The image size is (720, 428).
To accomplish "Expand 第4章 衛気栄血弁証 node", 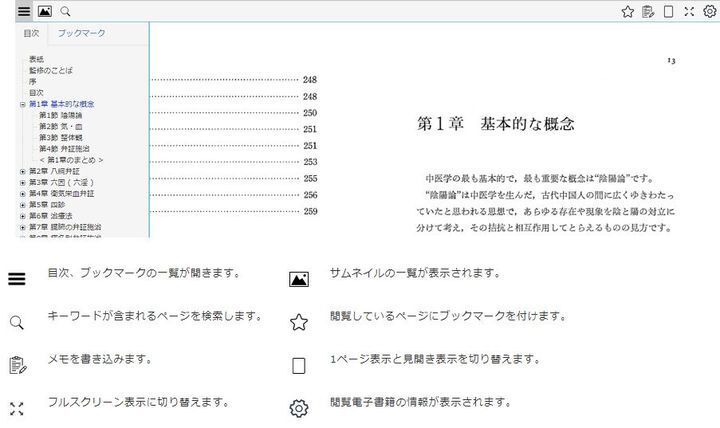I will [x=22, y=194].
